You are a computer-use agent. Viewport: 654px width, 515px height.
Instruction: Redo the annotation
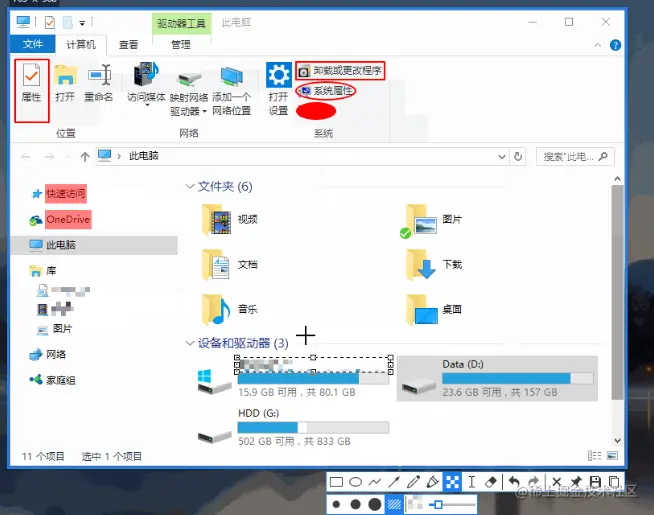coord(533,482)
